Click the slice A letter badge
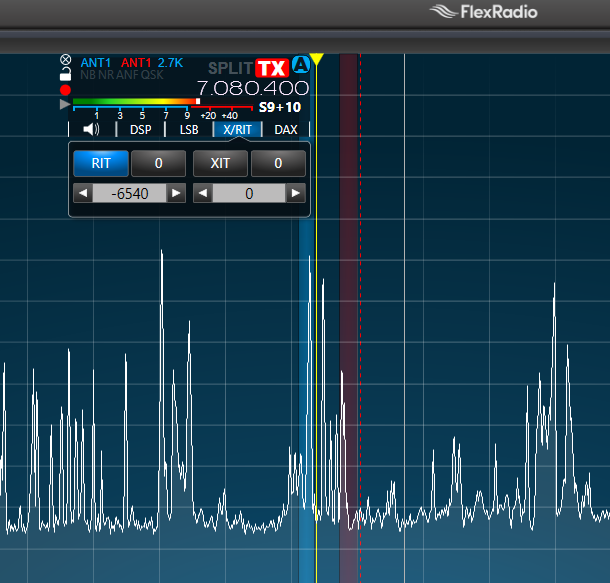Screen dimensions: 610x583 [301, 65]
